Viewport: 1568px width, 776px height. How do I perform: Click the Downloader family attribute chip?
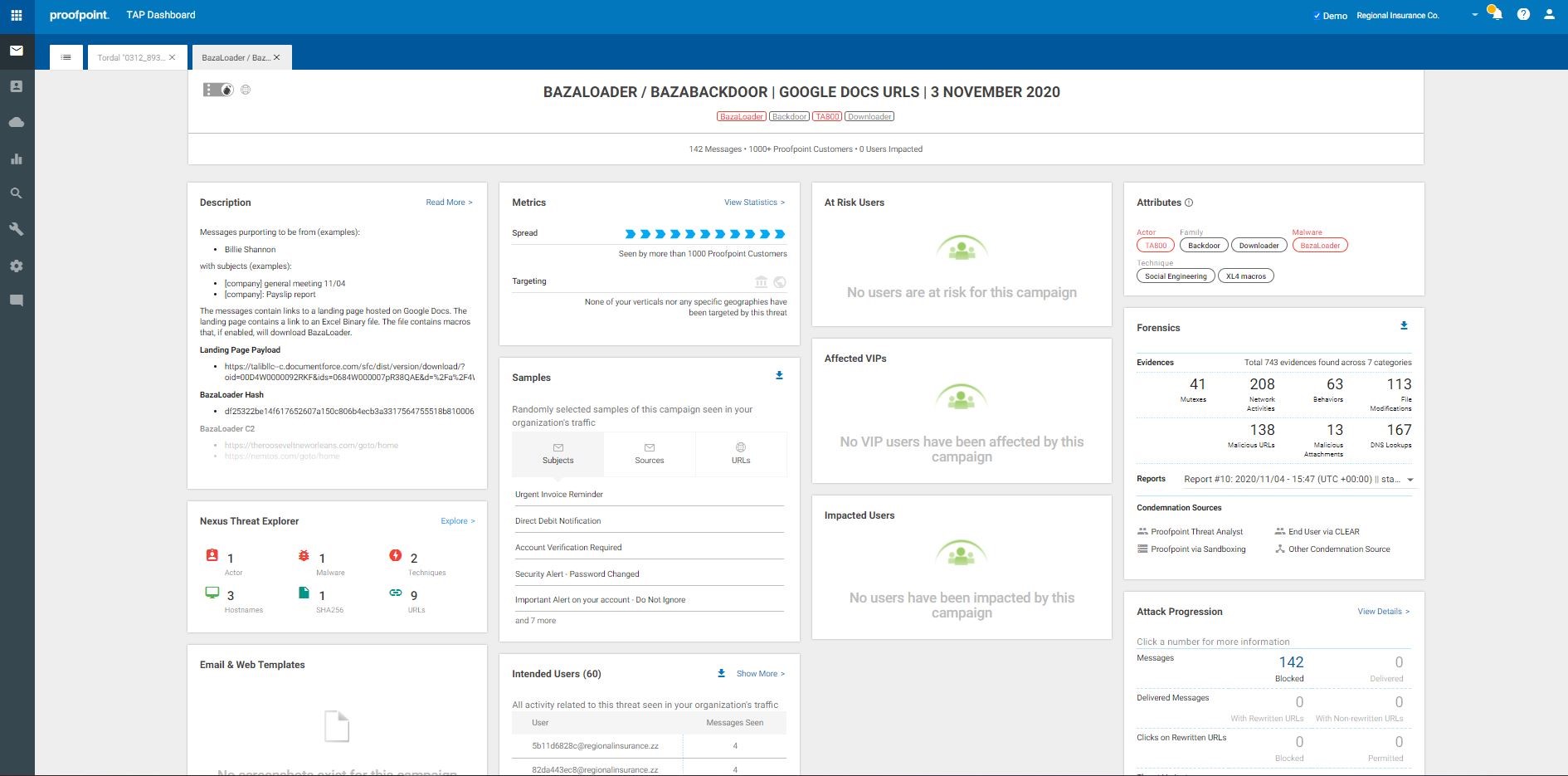click(1259, 246)
